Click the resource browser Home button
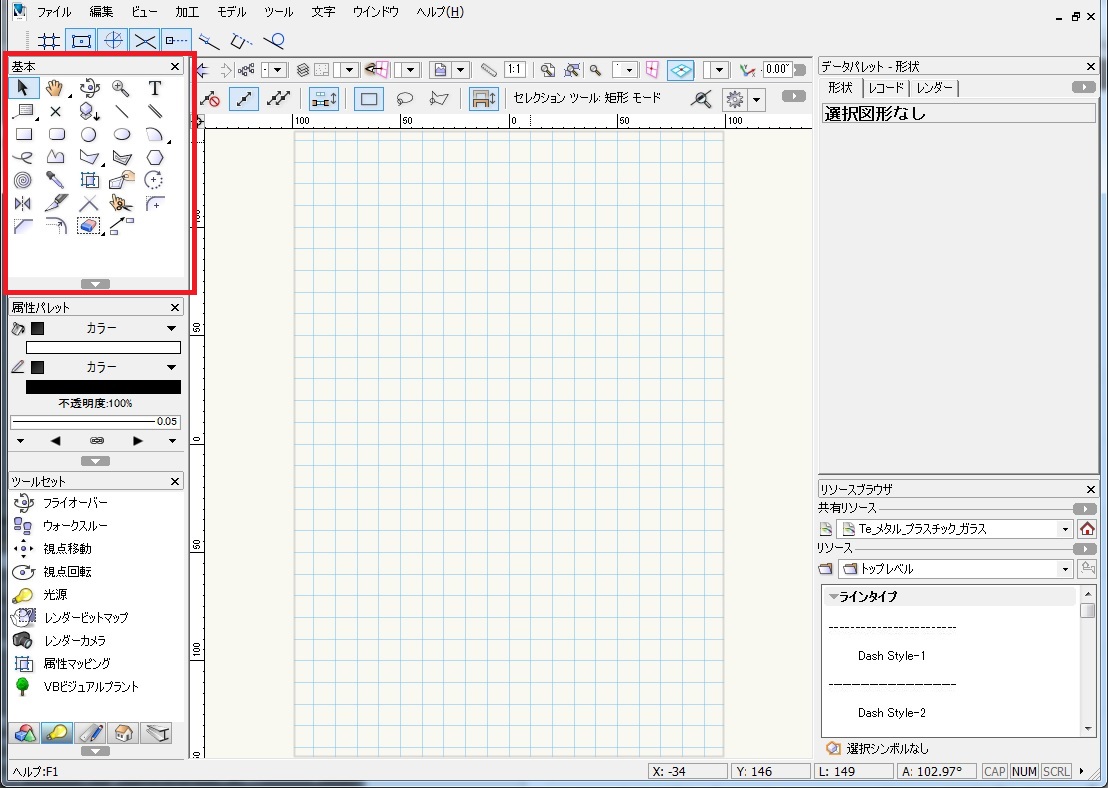Image resolution: width=1108 pixels, height=789 pixels. click(x=1087, y=529)
